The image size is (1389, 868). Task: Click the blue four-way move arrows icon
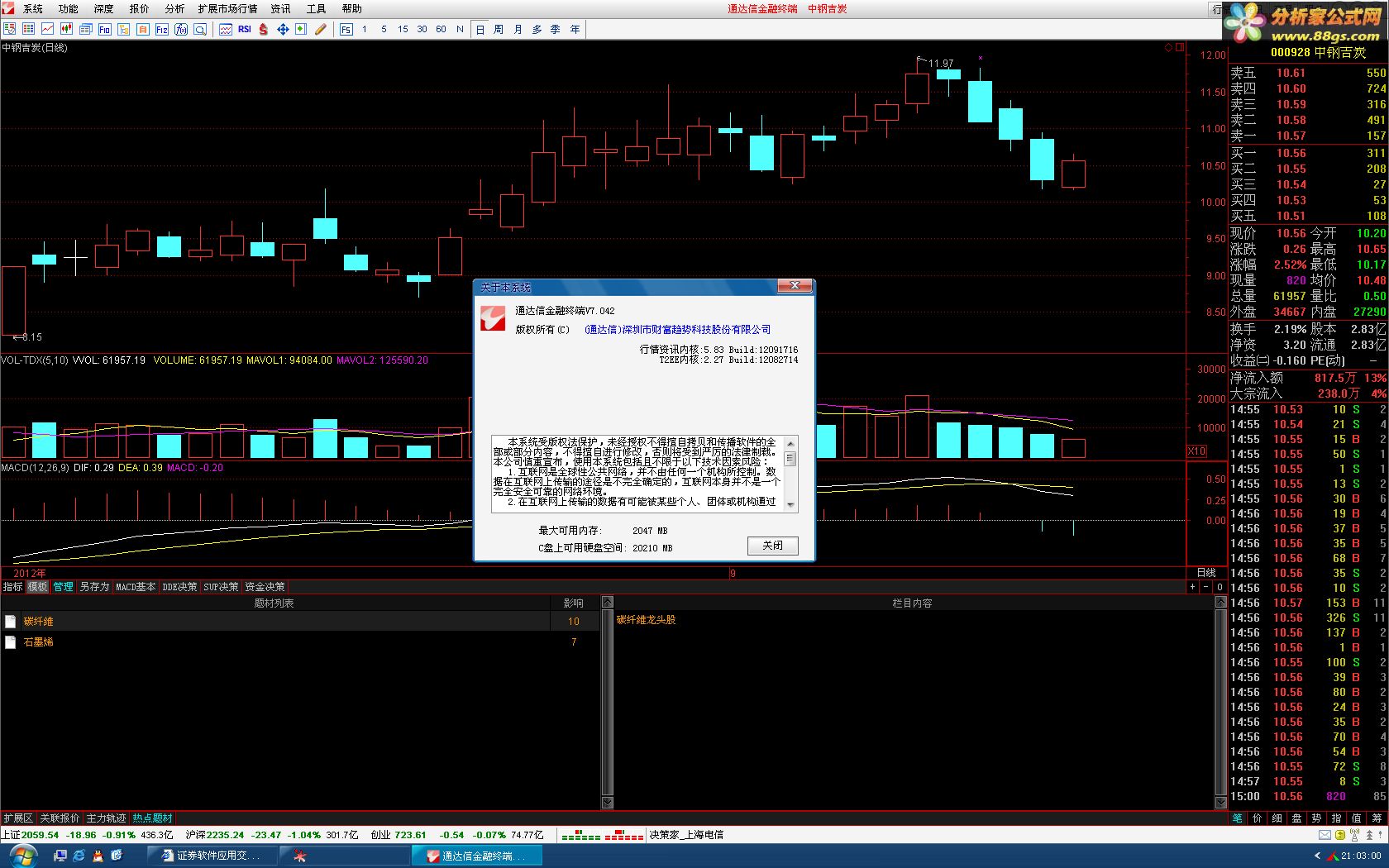coord(282,29)
